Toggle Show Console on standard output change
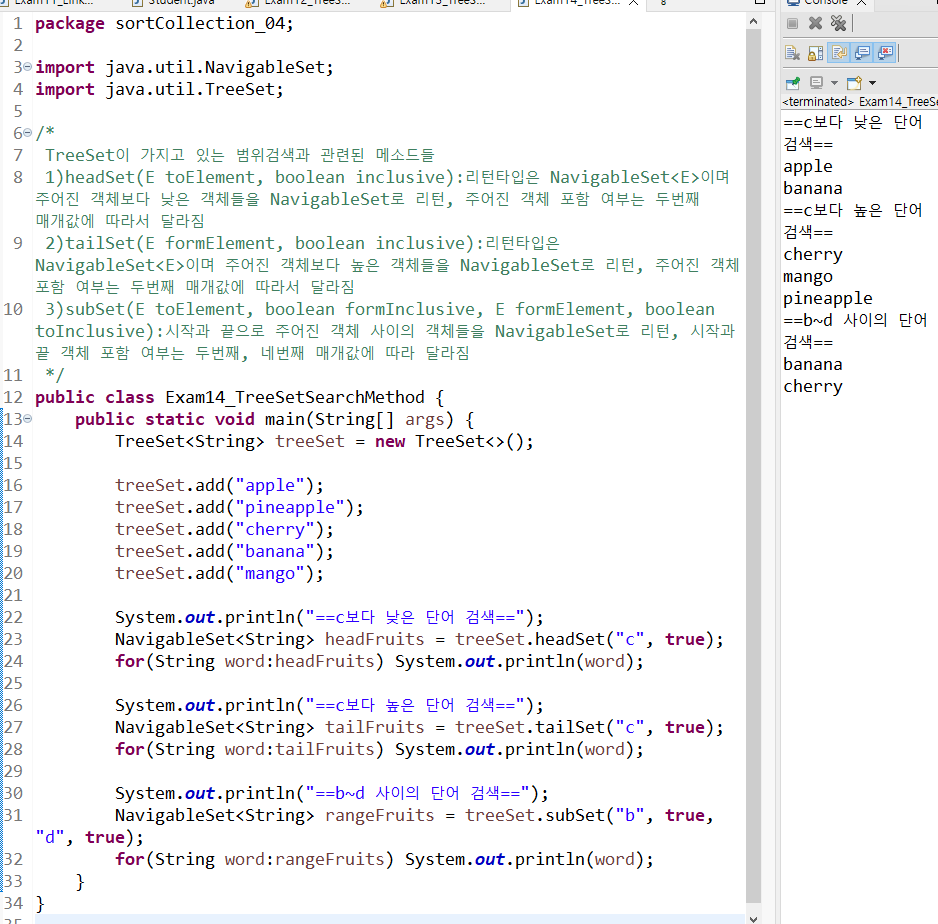This screenshot has width=938, height=924. coord(863,53)
